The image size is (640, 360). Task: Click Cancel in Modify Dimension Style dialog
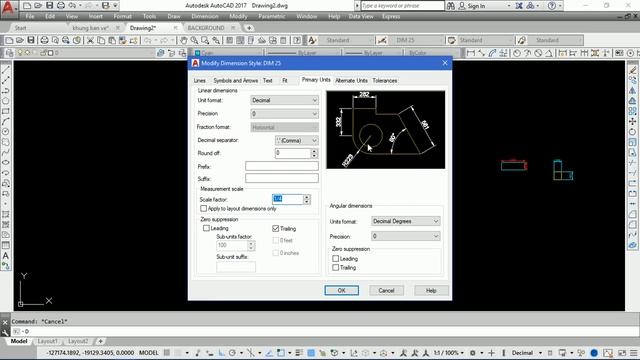click(x=386, y=290)
